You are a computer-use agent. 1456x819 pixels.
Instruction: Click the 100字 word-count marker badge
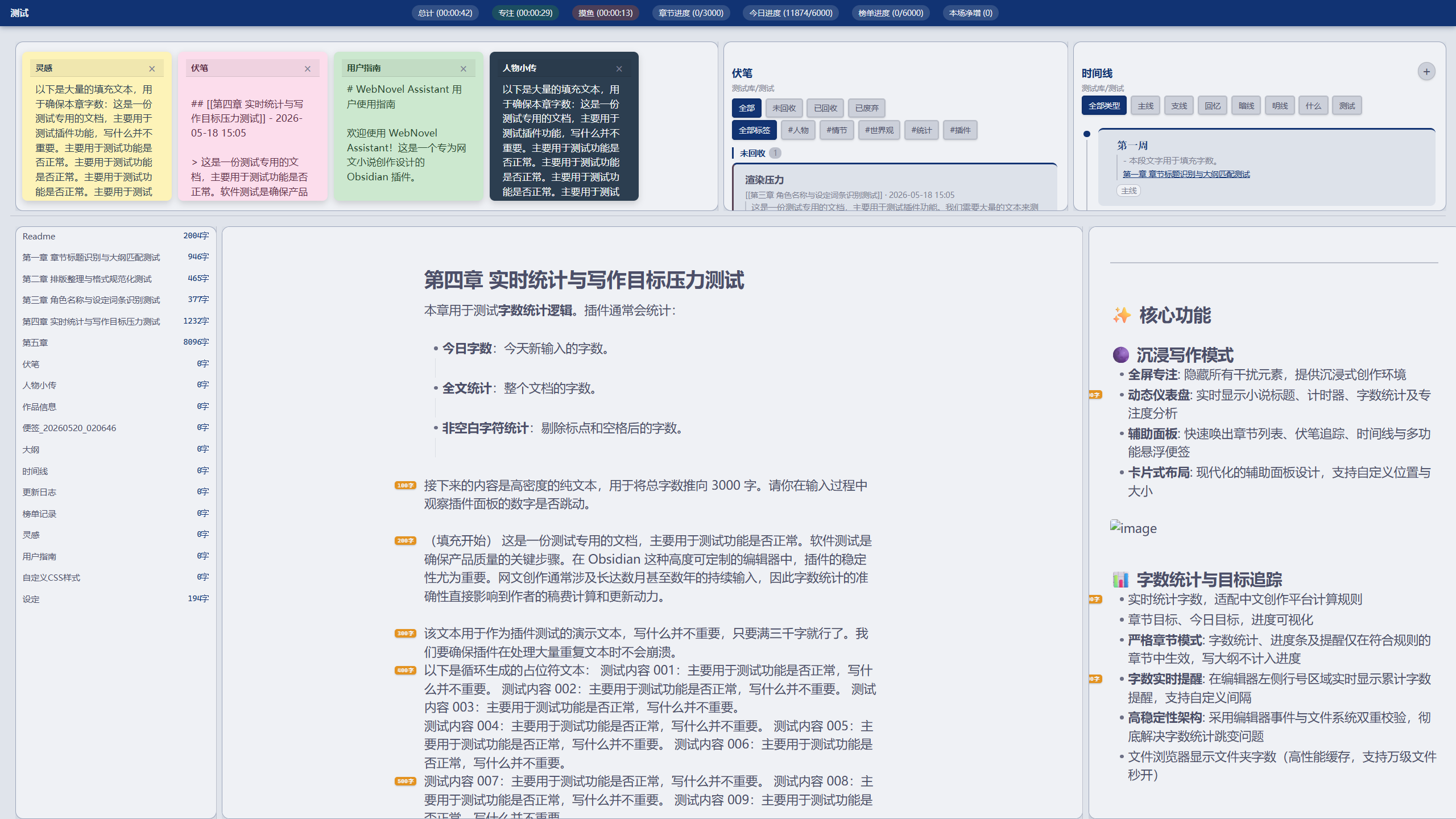point(406,485)
